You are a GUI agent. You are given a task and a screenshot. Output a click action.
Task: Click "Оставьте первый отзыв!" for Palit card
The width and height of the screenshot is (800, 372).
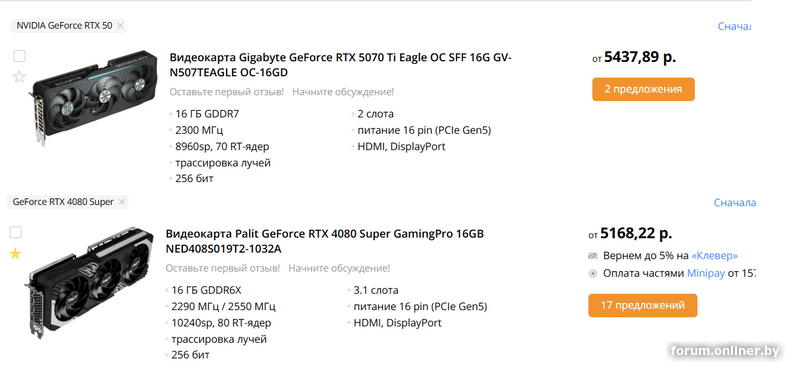223,268
